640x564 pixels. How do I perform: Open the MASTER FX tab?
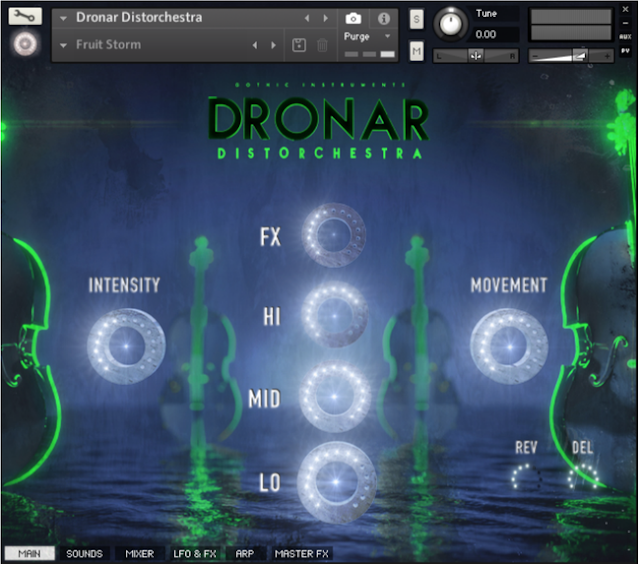[x=302, y=553]
